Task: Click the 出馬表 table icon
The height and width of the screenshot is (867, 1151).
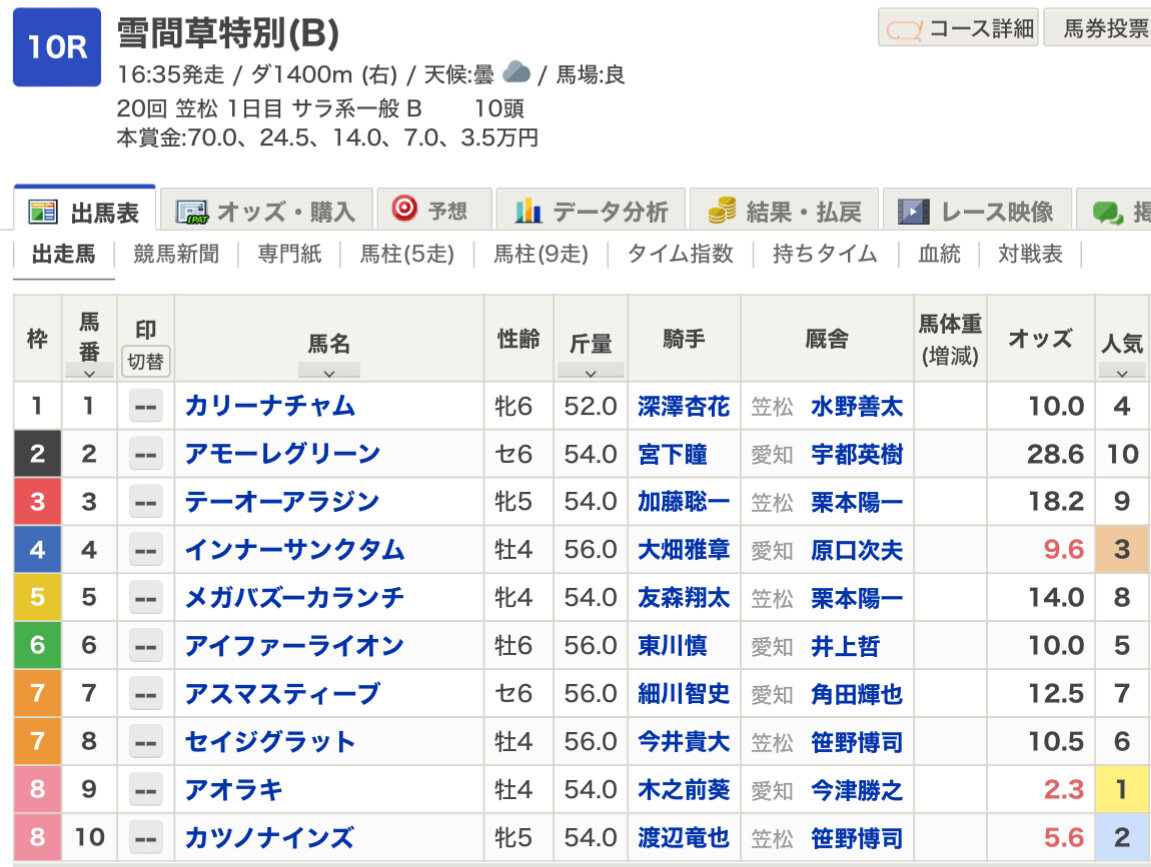Action: pyautogui.click(x=43, y=212)
